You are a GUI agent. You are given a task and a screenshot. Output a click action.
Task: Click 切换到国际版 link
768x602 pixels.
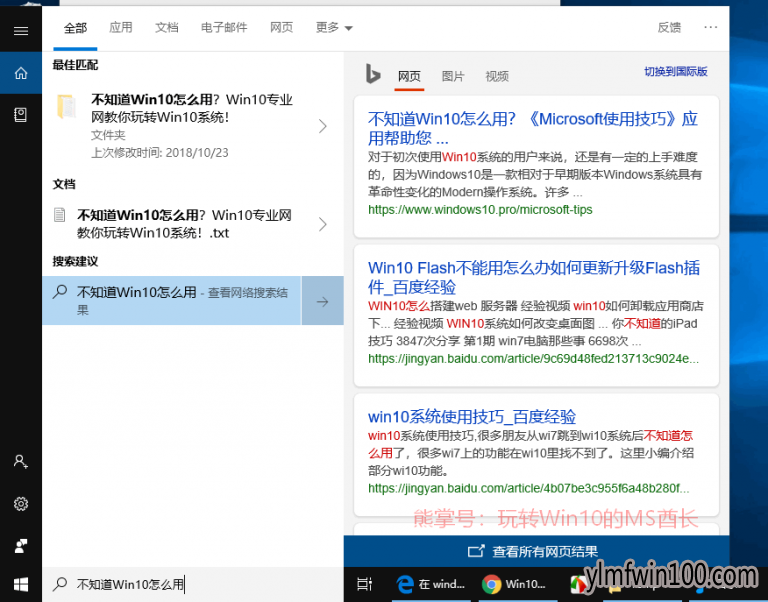[x=675, y=72]
